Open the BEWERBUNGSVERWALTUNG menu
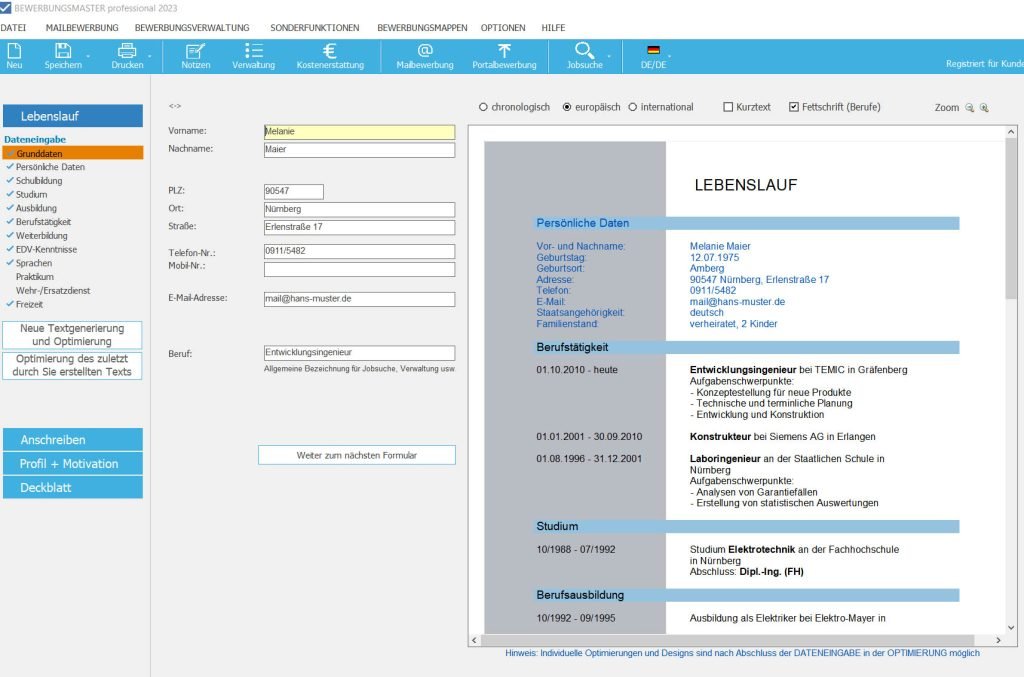Viewport: 1024px width, 677px height. (x=192, y=27)
